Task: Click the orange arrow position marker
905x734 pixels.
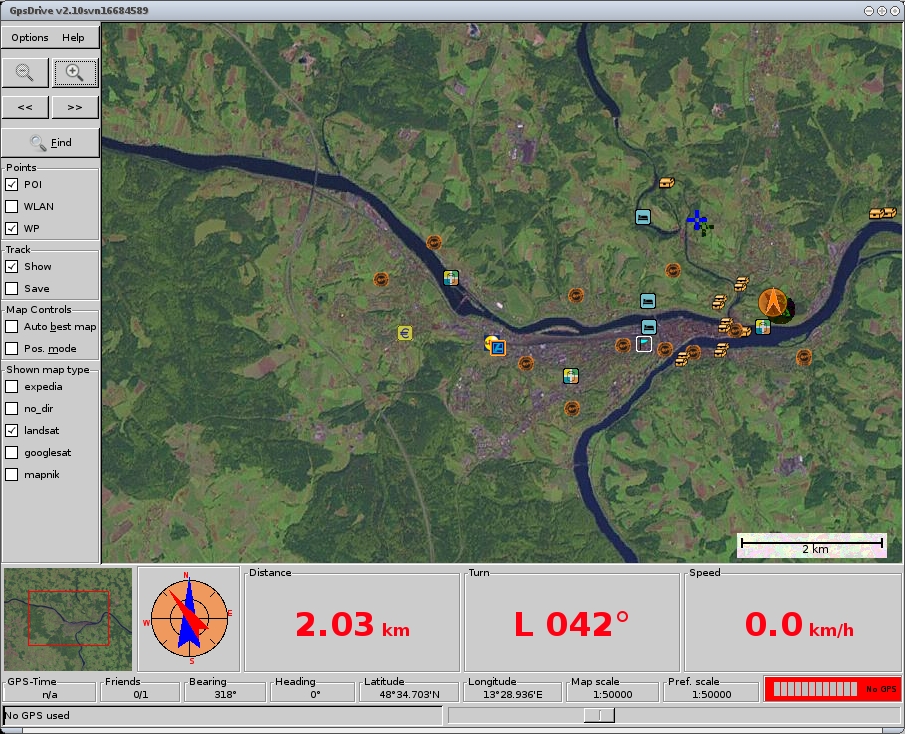Action: click(x=771, y=303)
